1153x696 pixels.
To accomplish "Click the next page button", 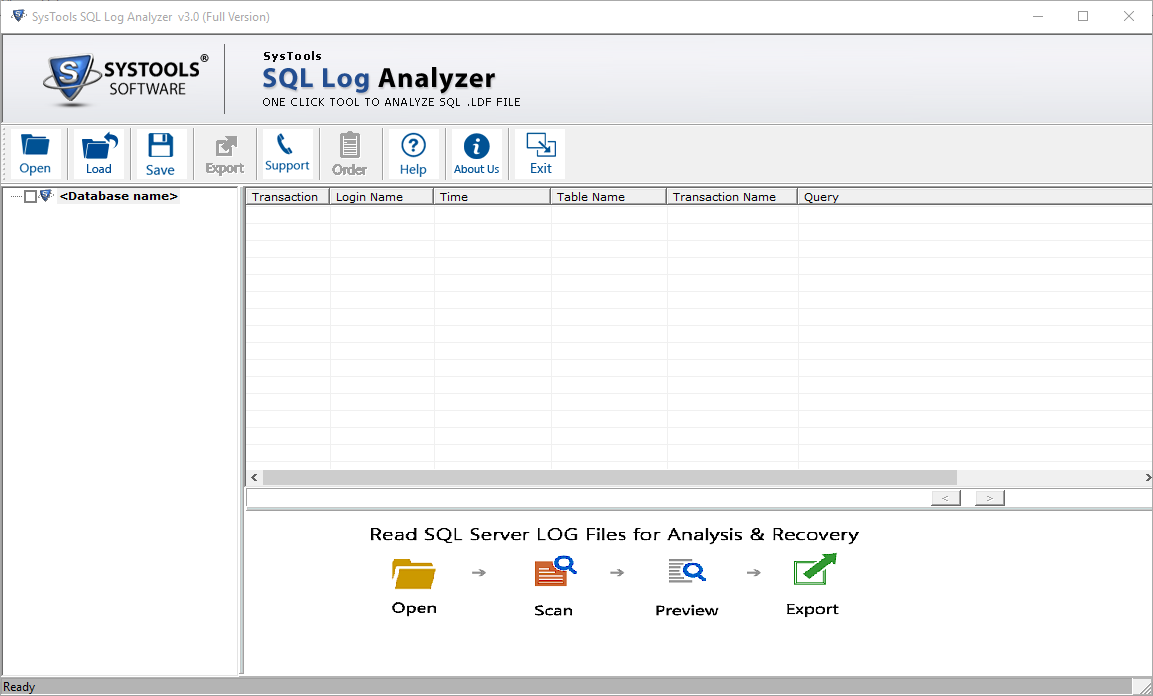I will click(x=990, y=498).
